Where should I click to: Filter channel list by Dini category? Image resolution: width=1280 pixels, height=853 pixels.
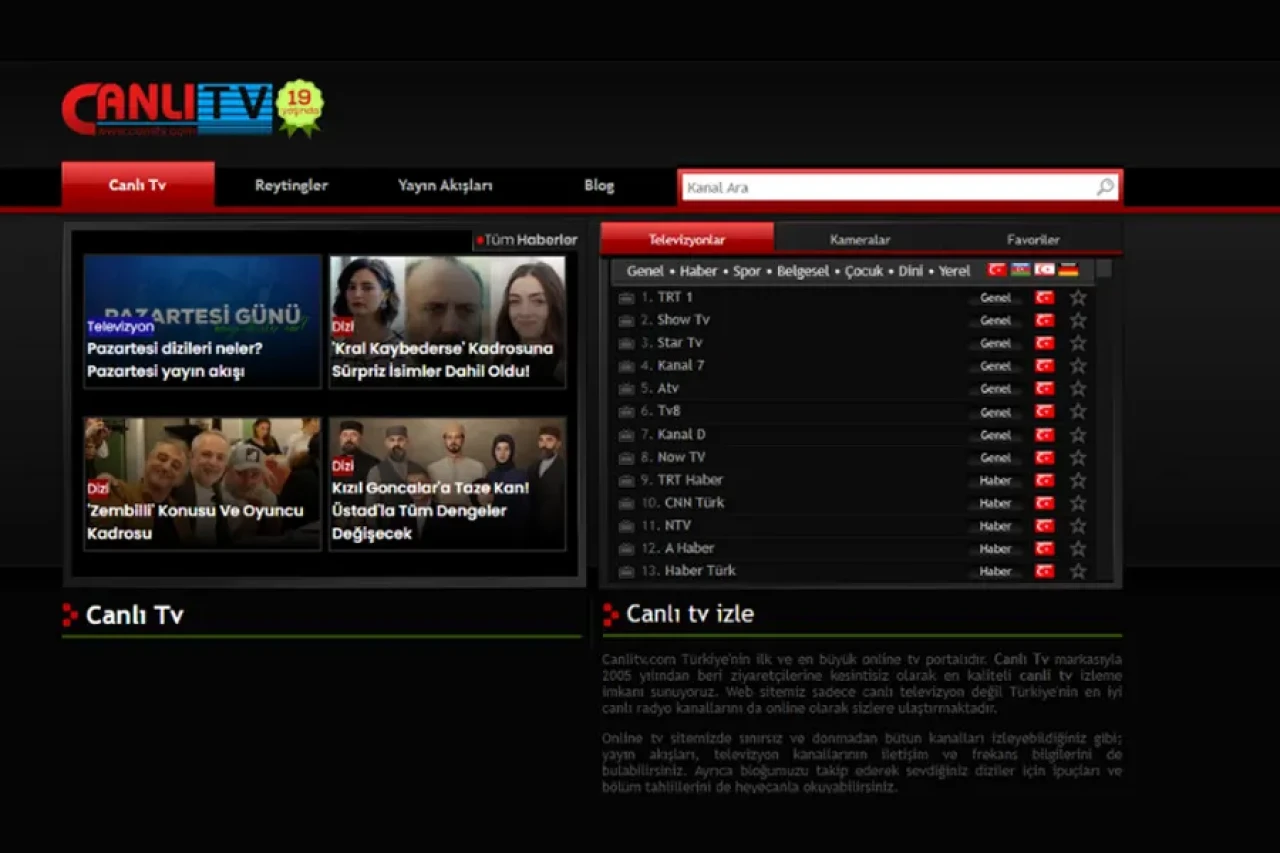point(911,271)
